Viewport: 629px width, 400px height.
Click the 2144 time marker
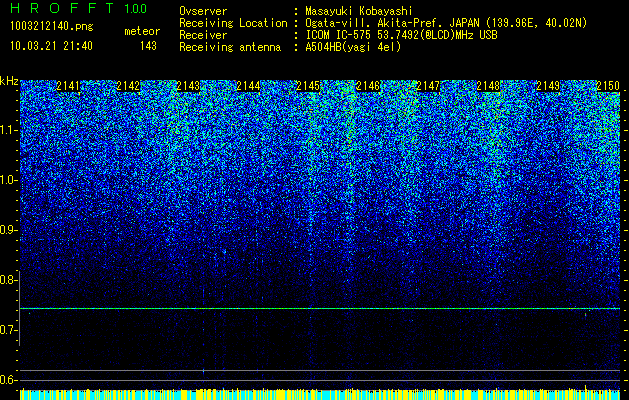pos(248,86)
